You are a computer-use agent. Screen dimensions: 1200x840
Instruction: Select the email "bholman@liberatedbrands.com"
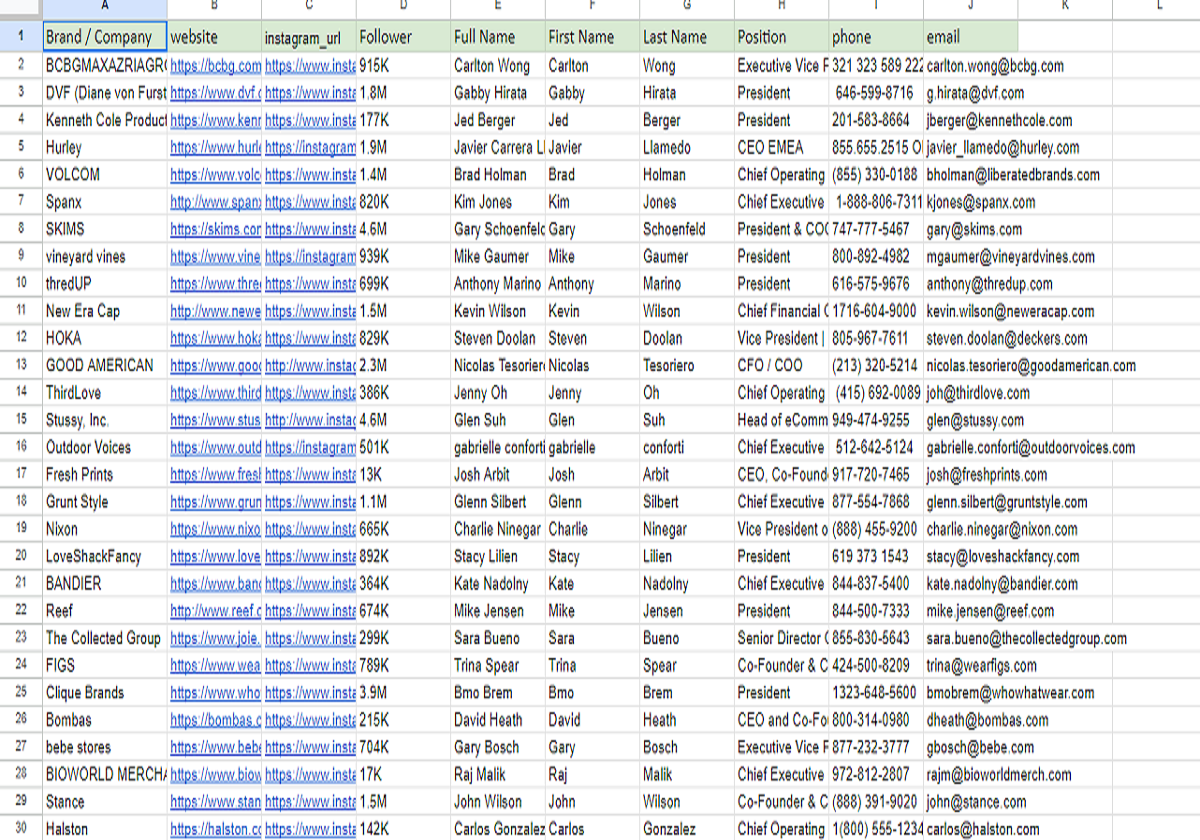tap(1013, 174)
